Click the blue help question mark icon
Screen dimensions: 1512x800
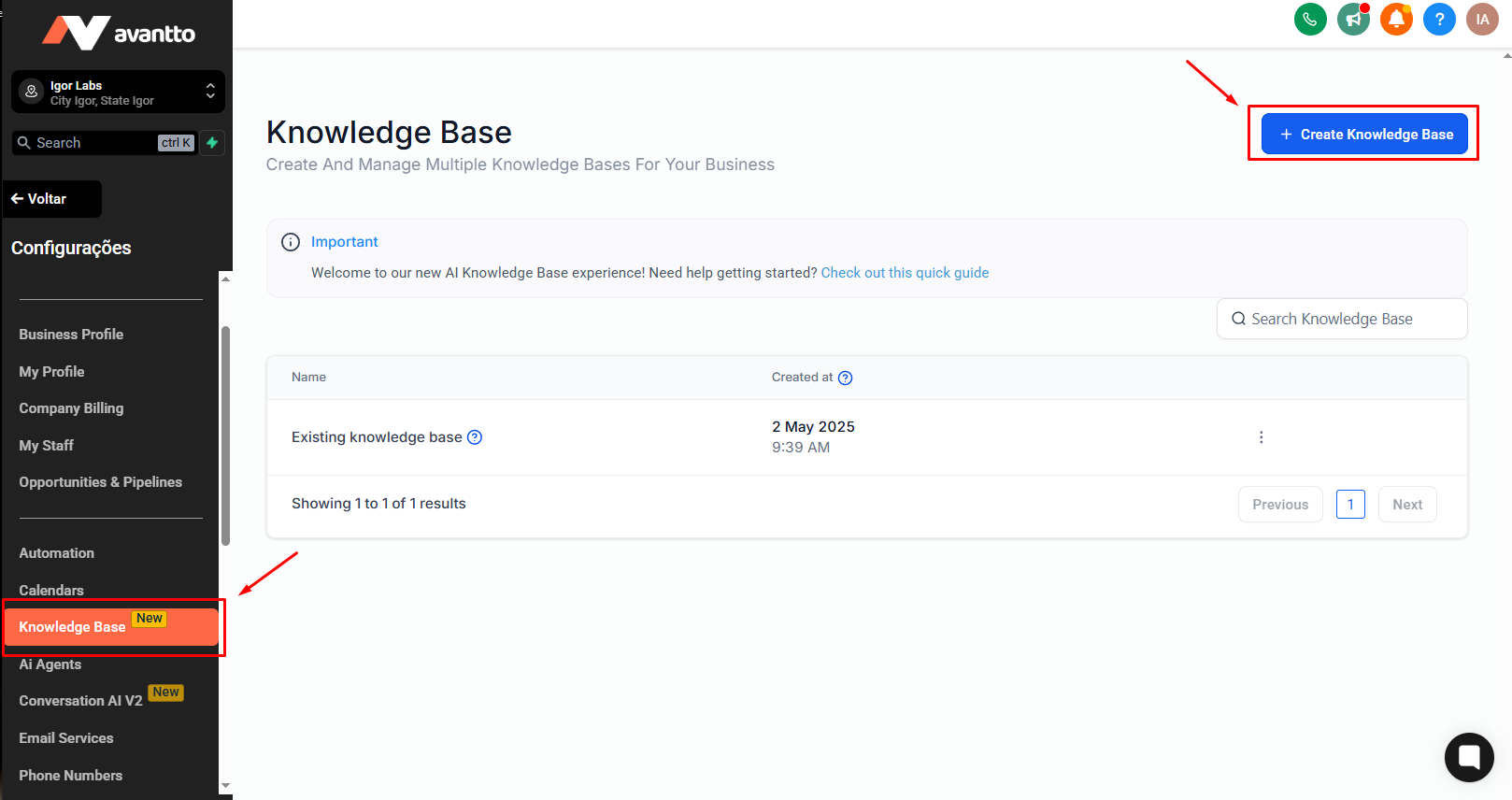click(x=1439, y=19)
